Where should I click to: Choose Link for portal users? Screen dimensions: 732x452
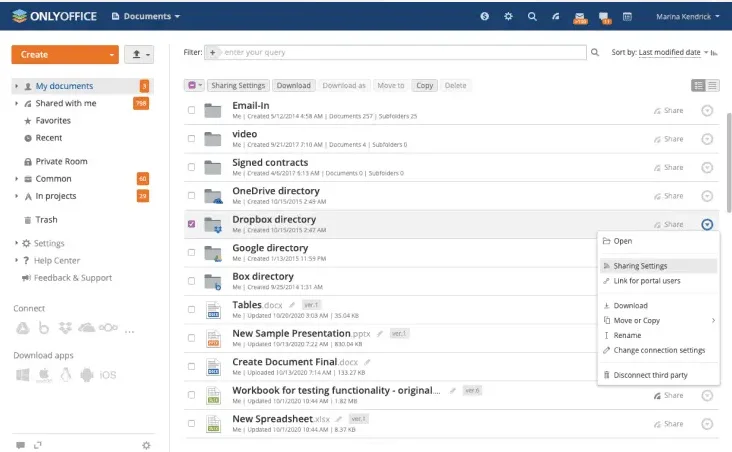658,281
